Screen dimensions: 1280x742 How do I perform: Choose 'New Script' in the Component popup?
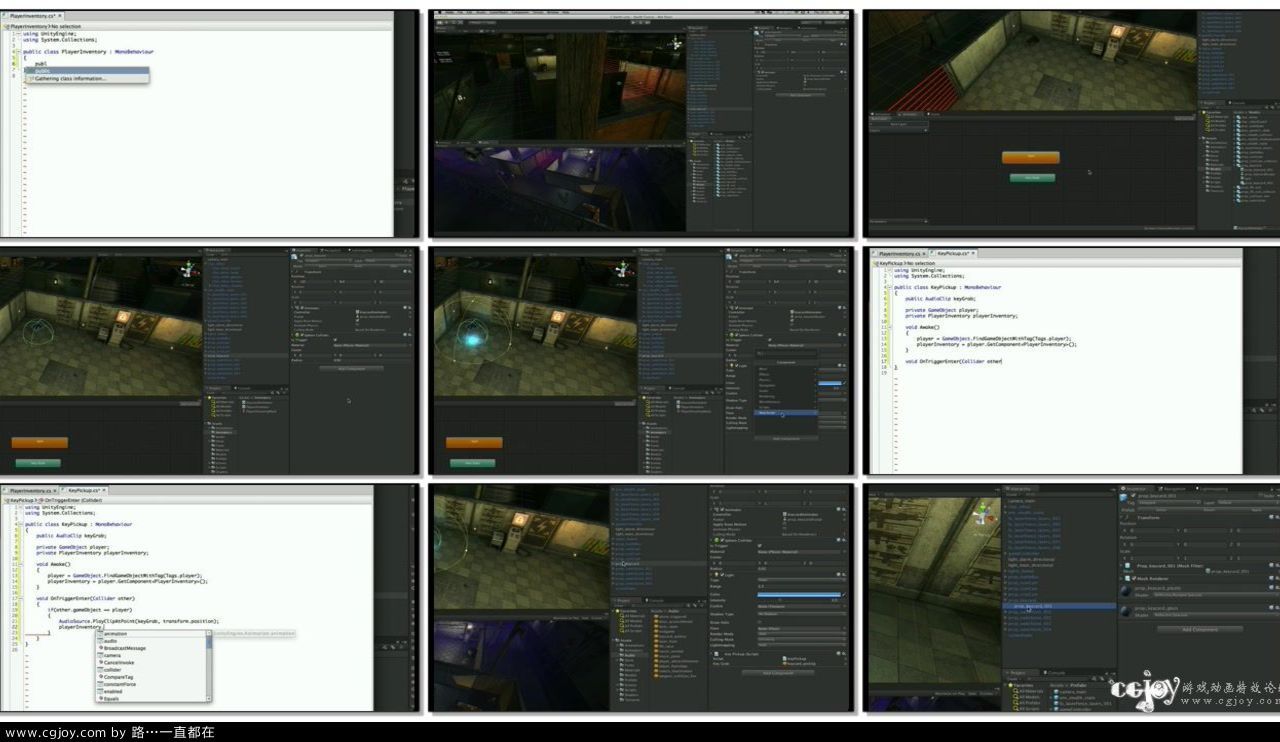click(788, 412)
